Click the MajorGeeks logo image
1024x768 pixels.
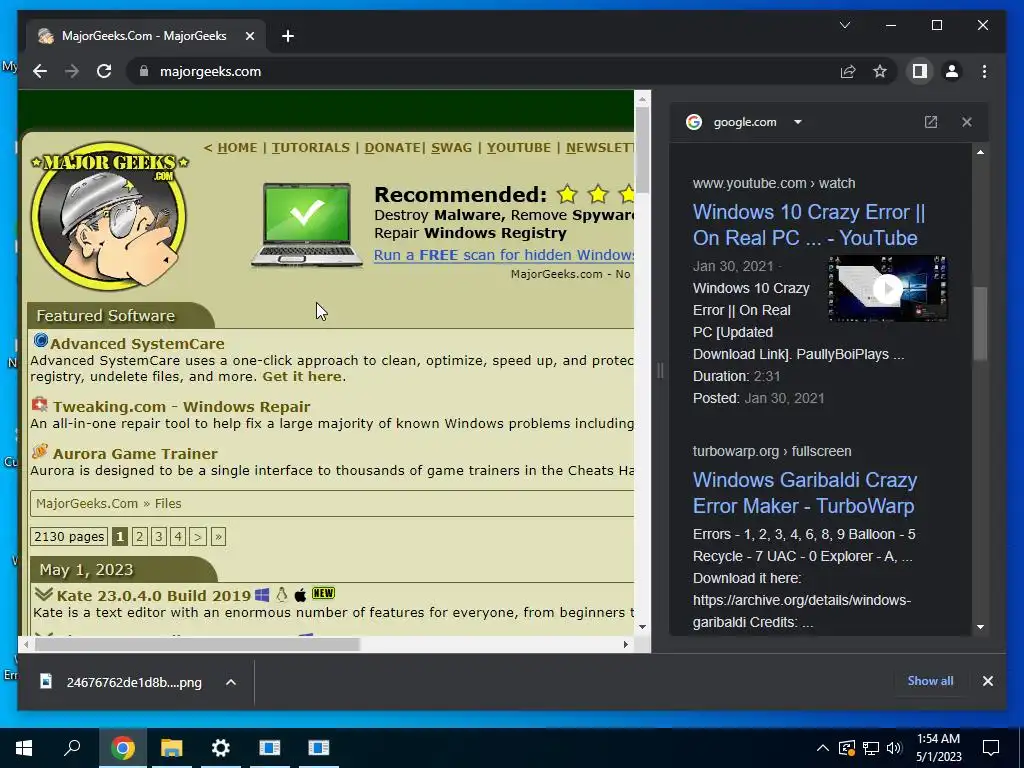[x=109, y=216]
